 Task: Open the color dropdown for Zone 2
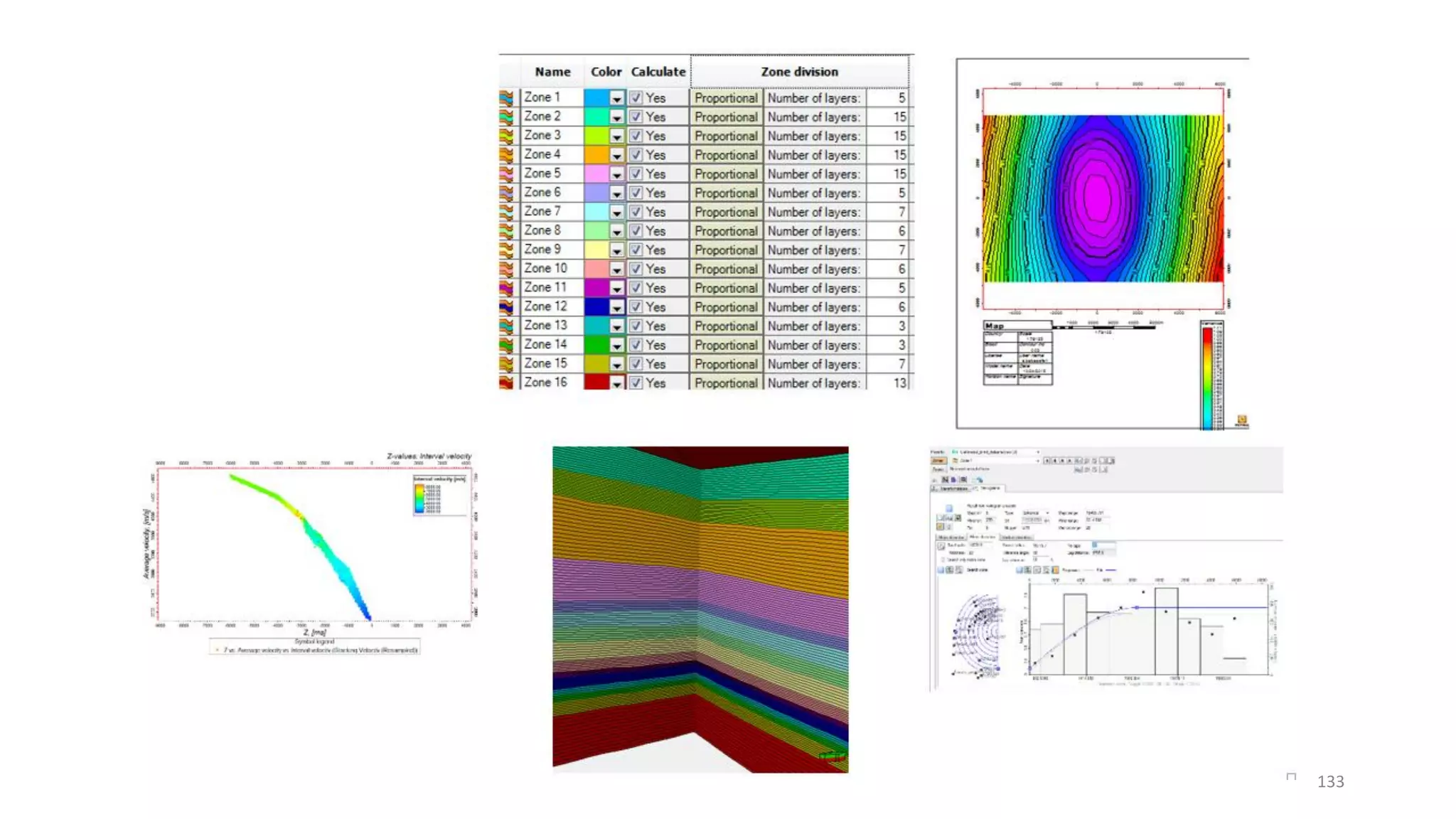pyautogui.click(x=616, y=117)
